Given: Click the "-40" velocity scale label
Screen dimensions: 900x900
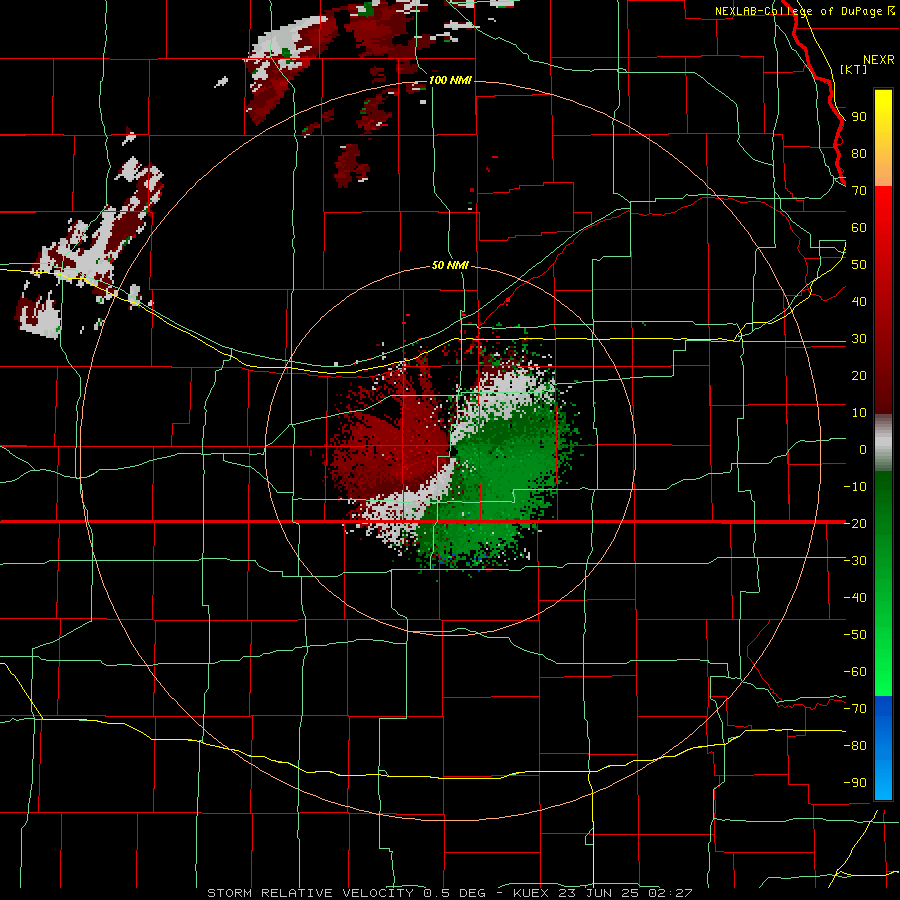Looking at the screenshot, I should click(855, 598).
